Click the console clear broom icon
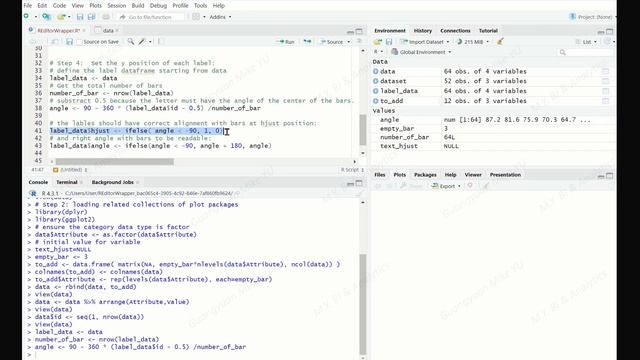 (x=359, y=194)
